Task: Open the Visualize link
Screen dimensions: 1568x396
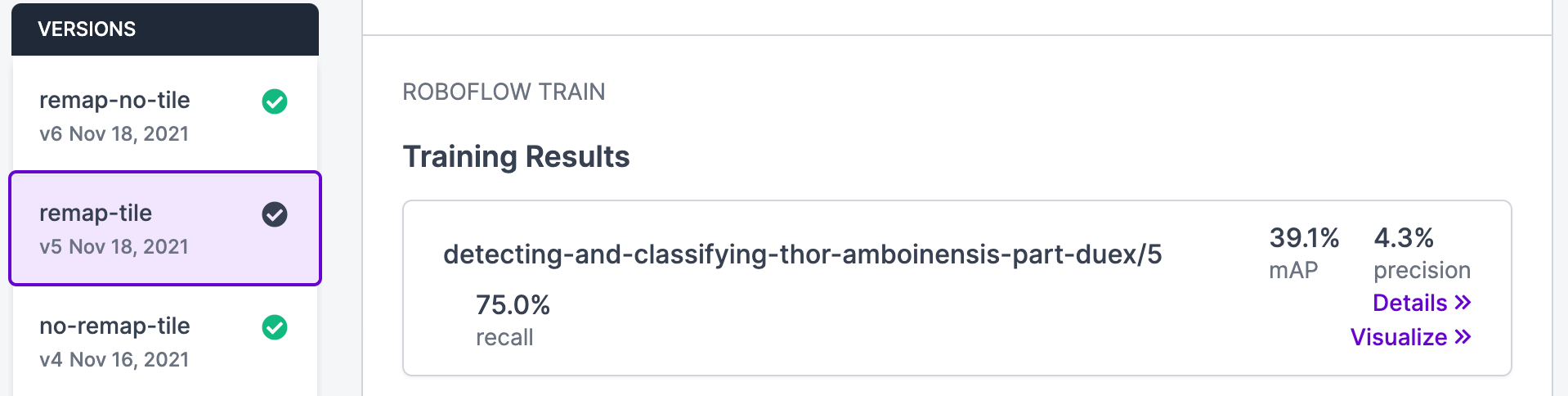Action: click(1410, 337)
